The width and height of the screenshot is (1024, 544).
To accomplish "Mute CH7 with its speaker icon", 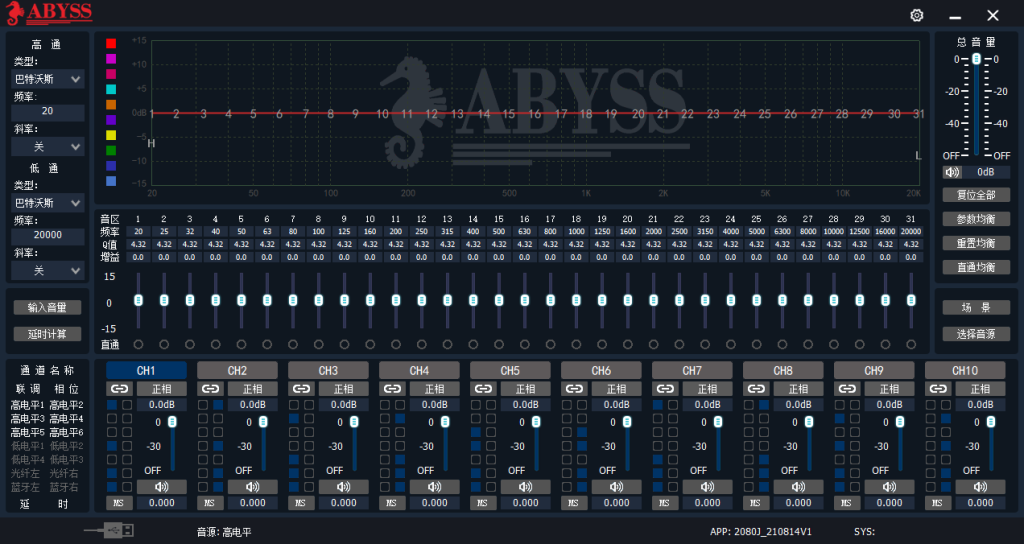I will tap(707, 487).
